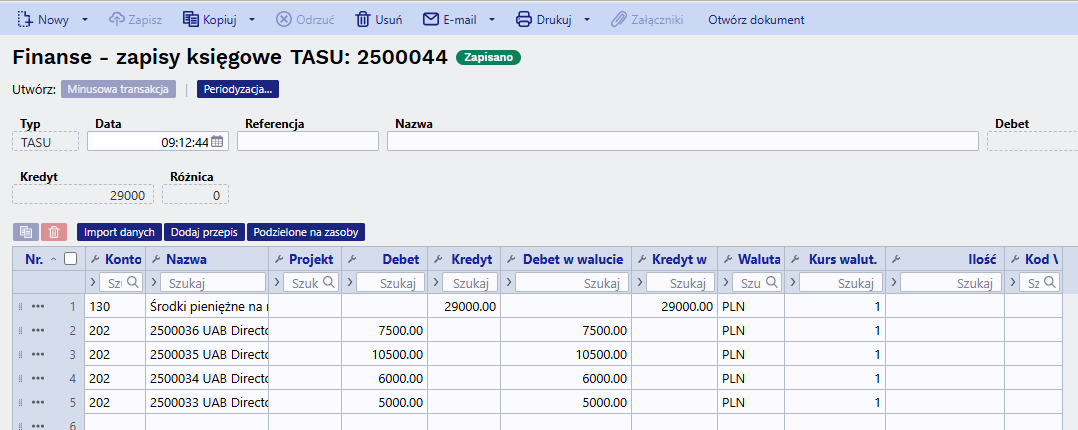Click the wrench icon in Projekt column header
Image resolution: width=1078 pixels, height=430 pixels.
tap(278, 259)
